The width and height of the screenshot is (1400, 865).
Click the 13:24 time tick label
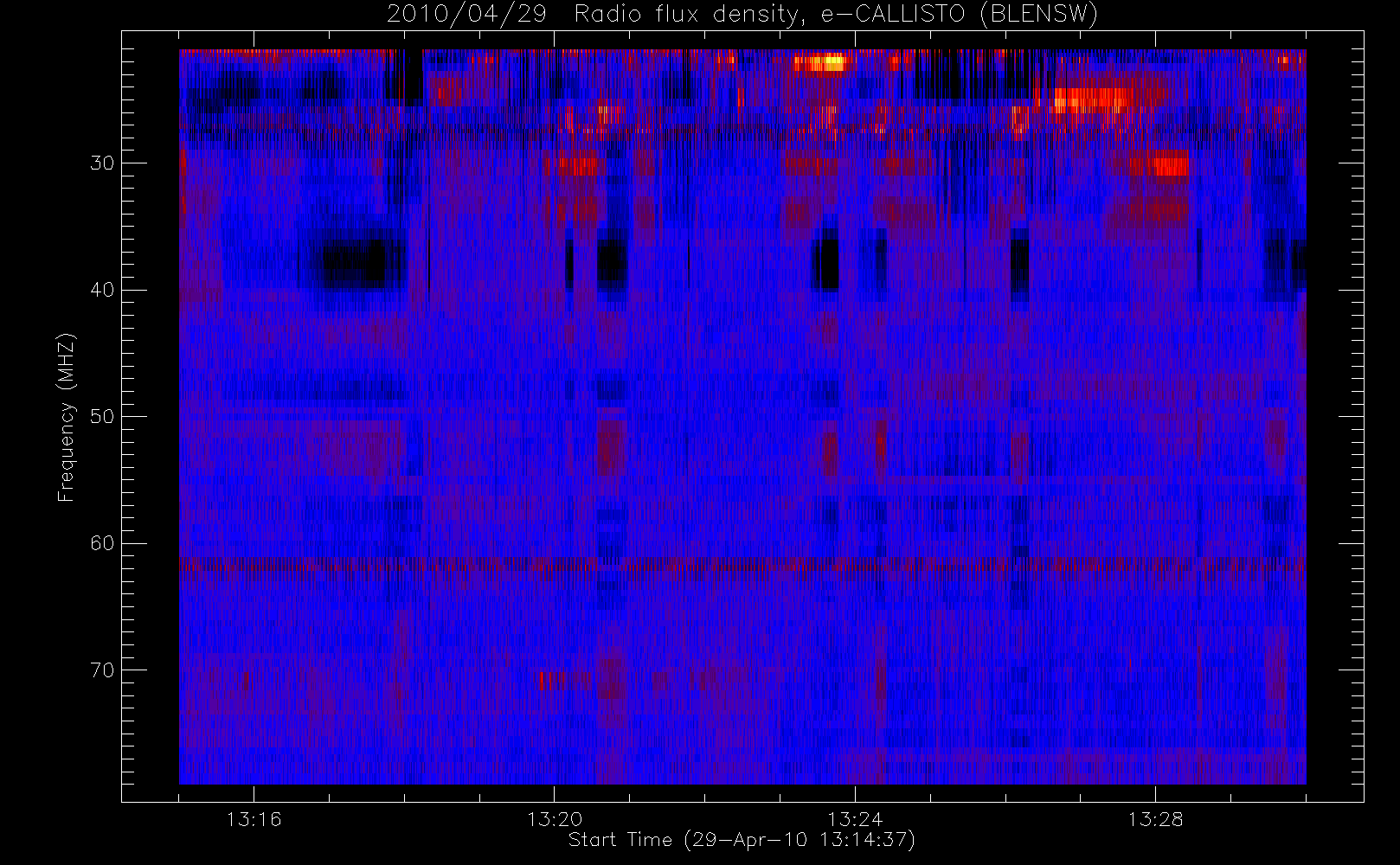point(855,819)
